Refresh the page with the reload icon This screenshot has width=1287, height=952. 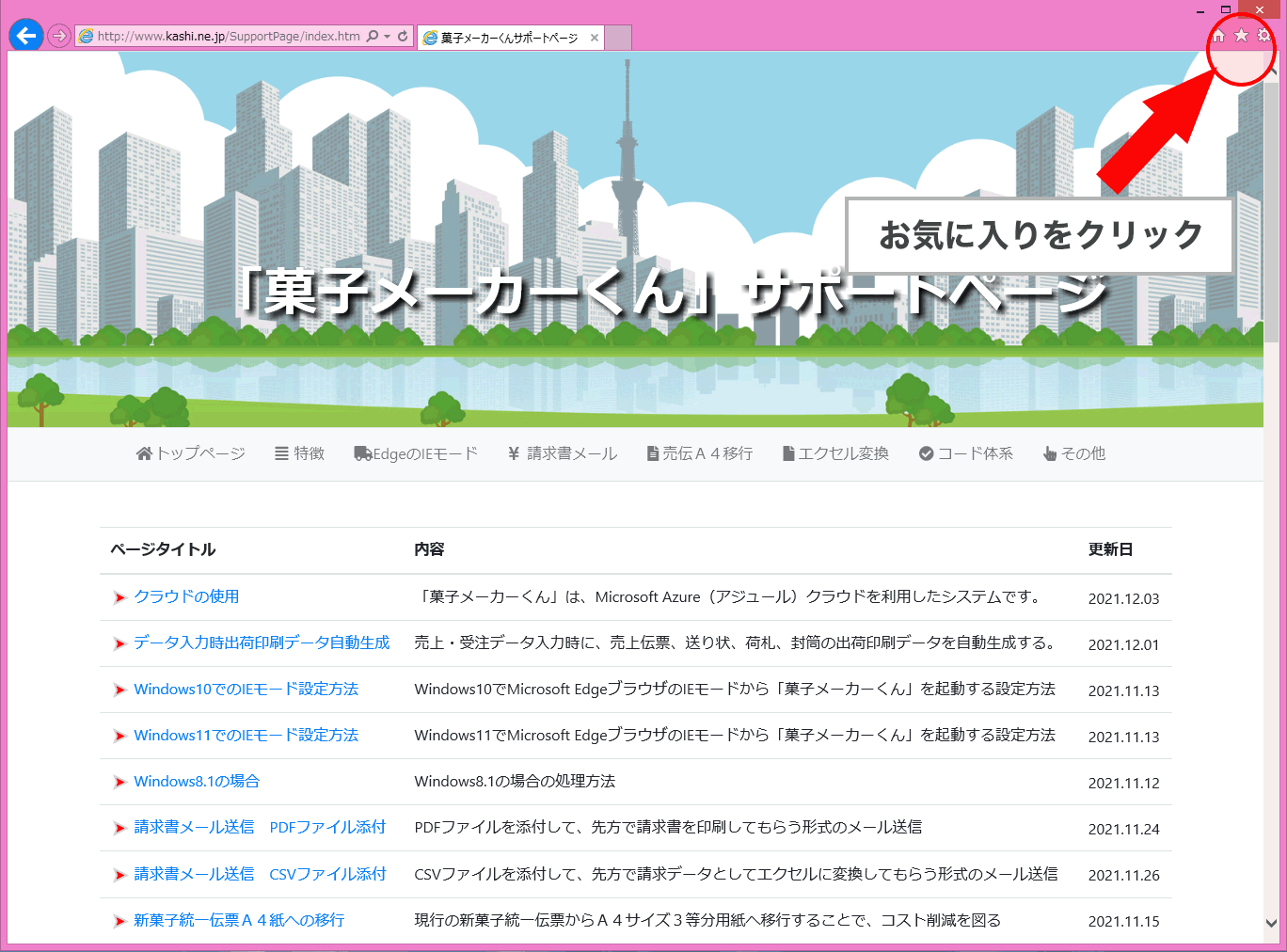tap(403, 36)
